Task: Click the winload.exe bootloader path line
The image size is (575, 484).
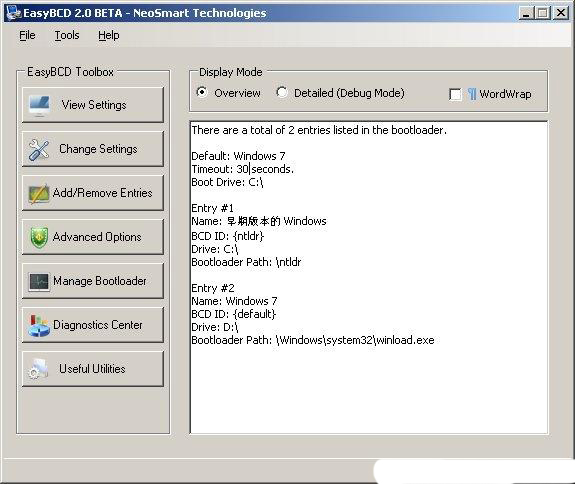Action: click(x=313, y=340)
